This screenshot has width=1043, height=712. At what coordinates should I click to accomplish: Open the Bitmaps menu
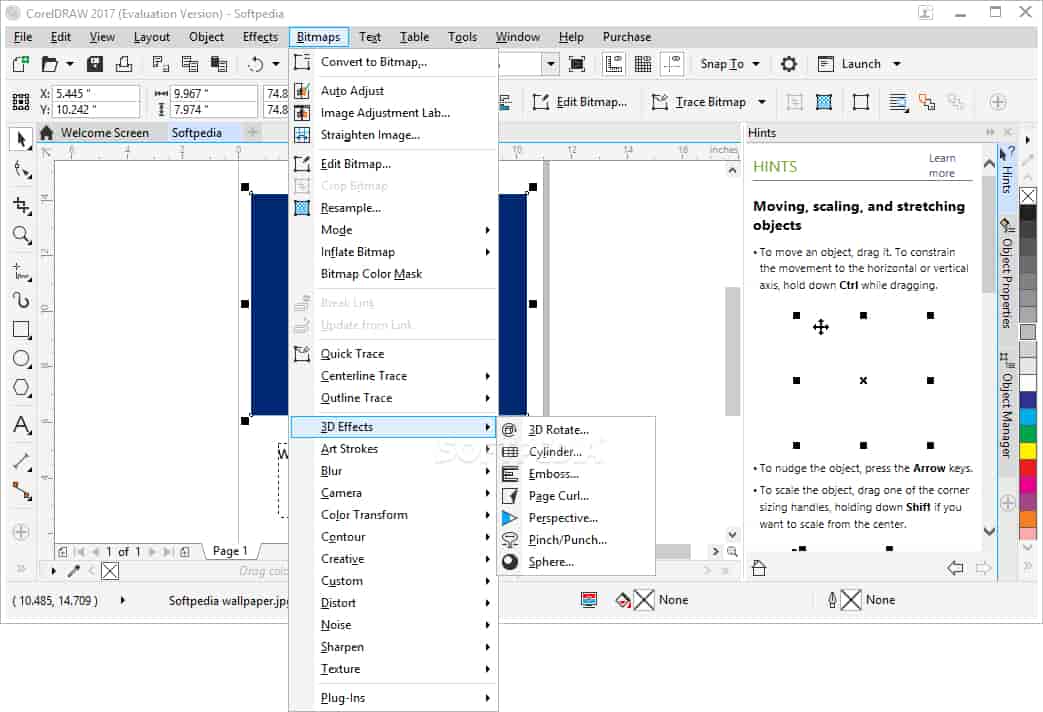click(319, 37)
